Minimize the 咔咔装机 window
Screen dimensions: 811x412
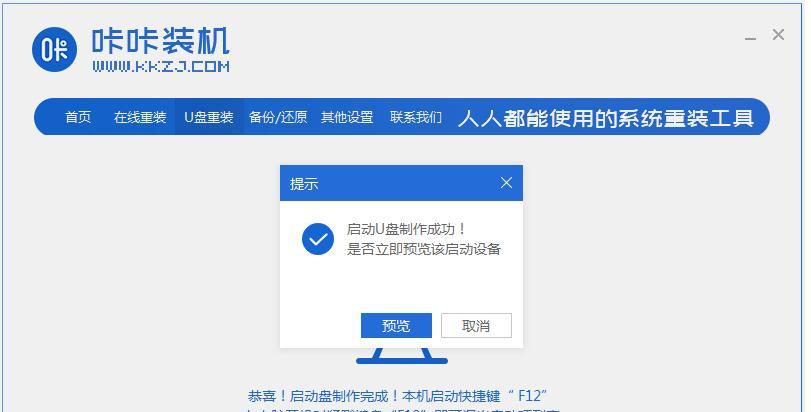750,38
